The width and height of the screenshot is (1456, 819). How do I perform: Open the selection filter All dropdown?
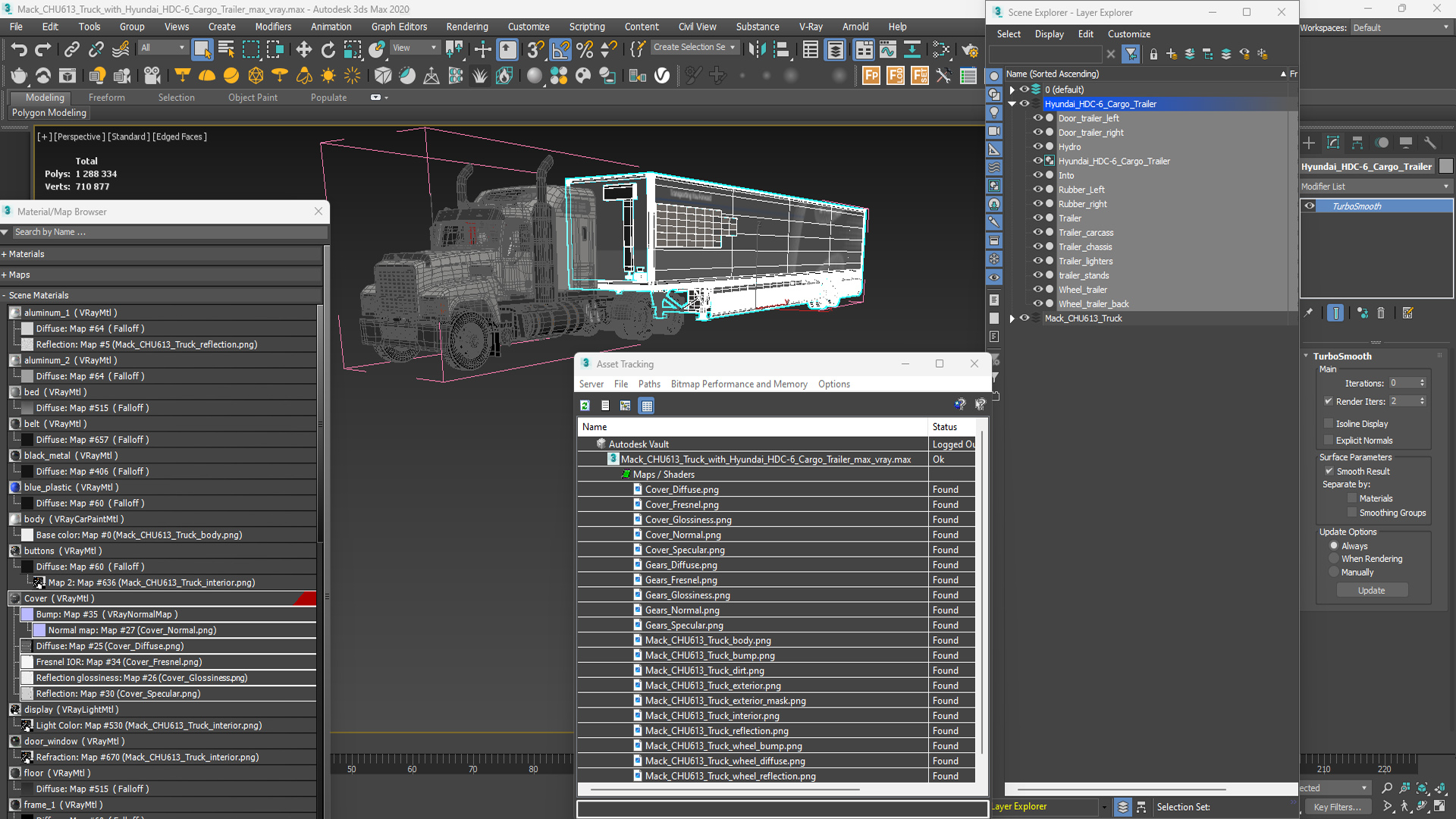163,48
